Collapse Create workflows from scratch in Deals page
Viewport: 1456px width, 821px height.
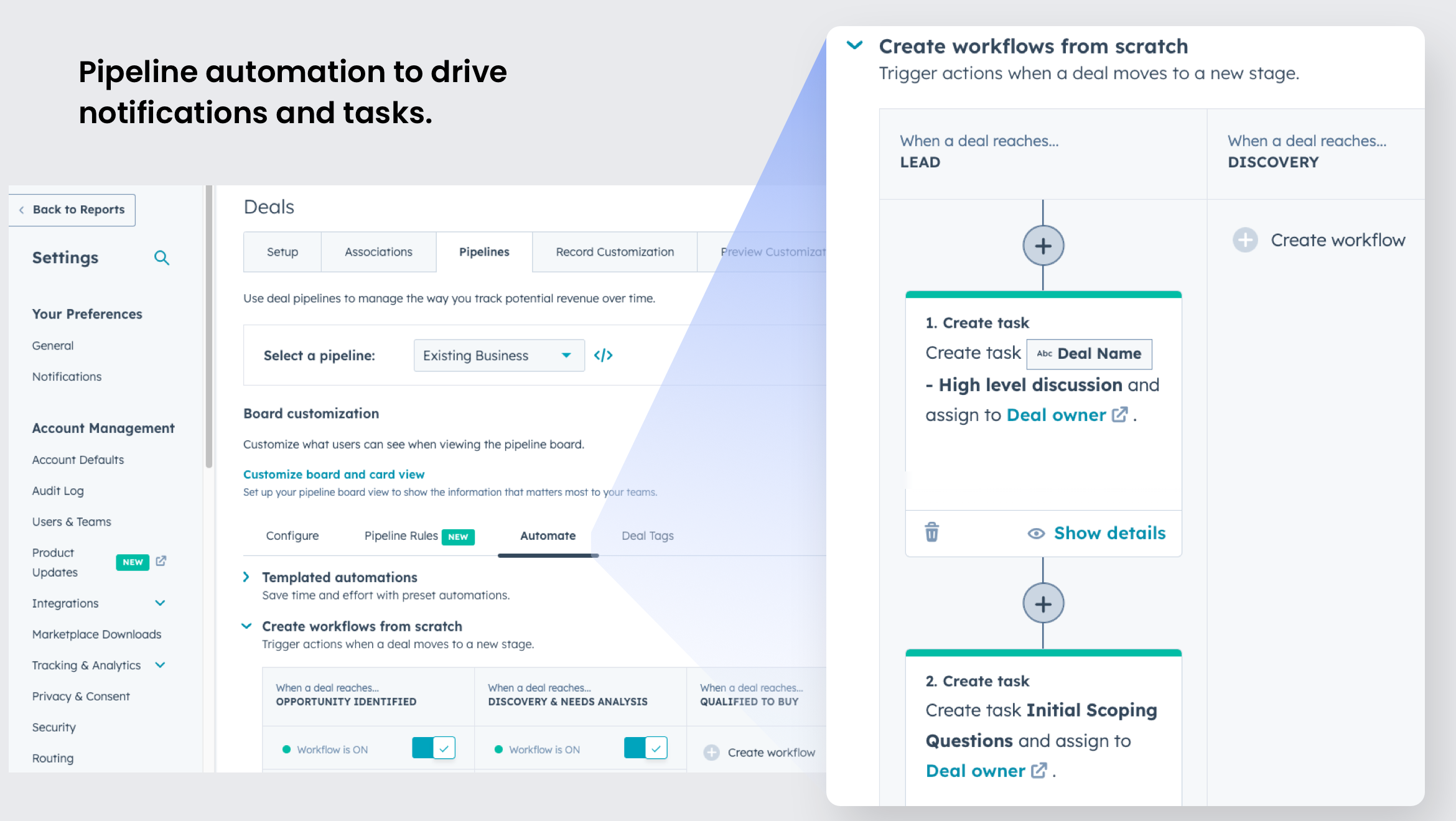[246, 626]
